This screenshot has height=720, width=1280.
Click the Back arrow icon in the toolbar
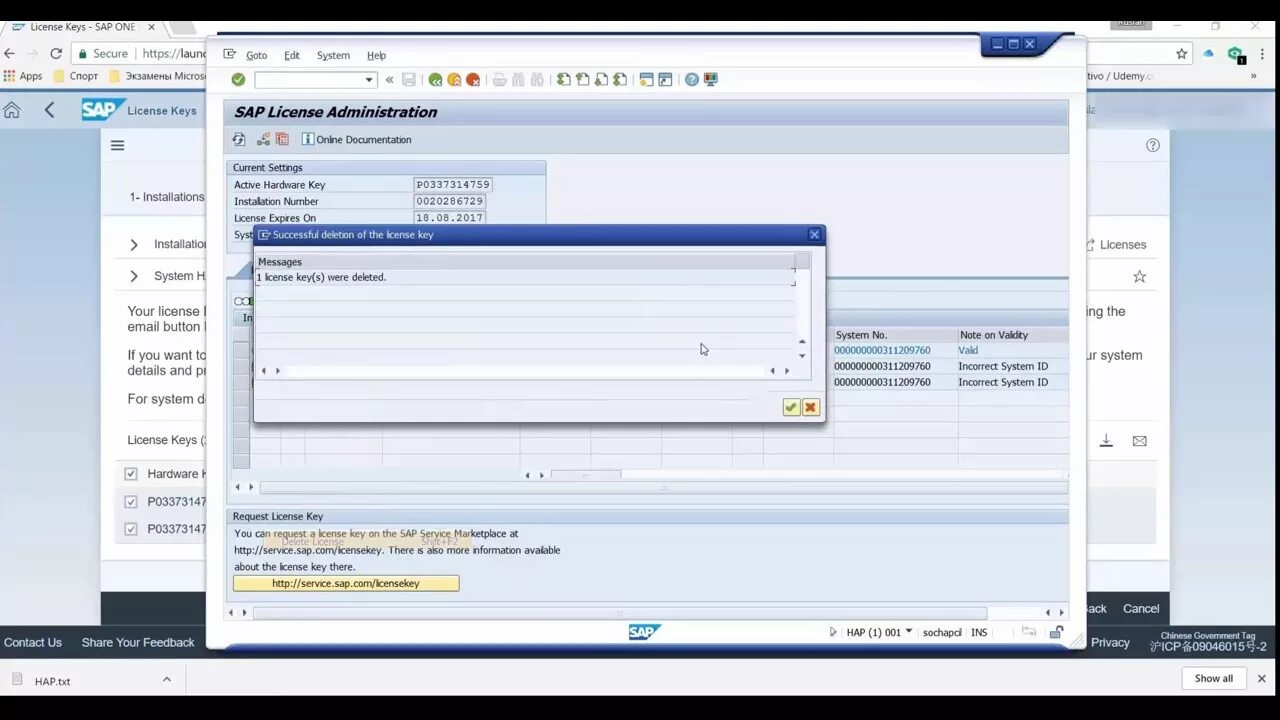pos(434,79)
